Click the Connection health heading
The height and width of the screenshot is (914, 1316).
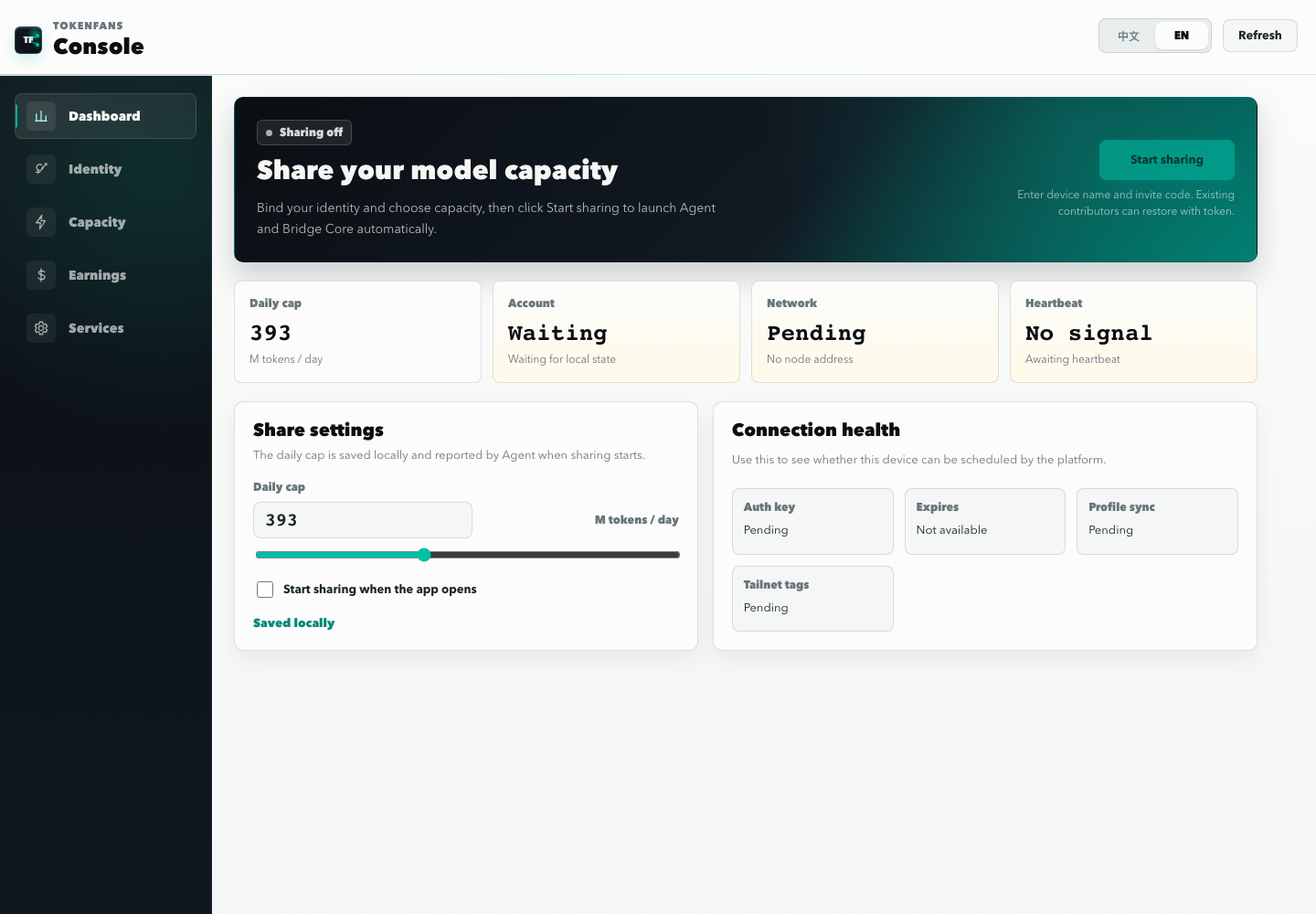pos(816,430)
